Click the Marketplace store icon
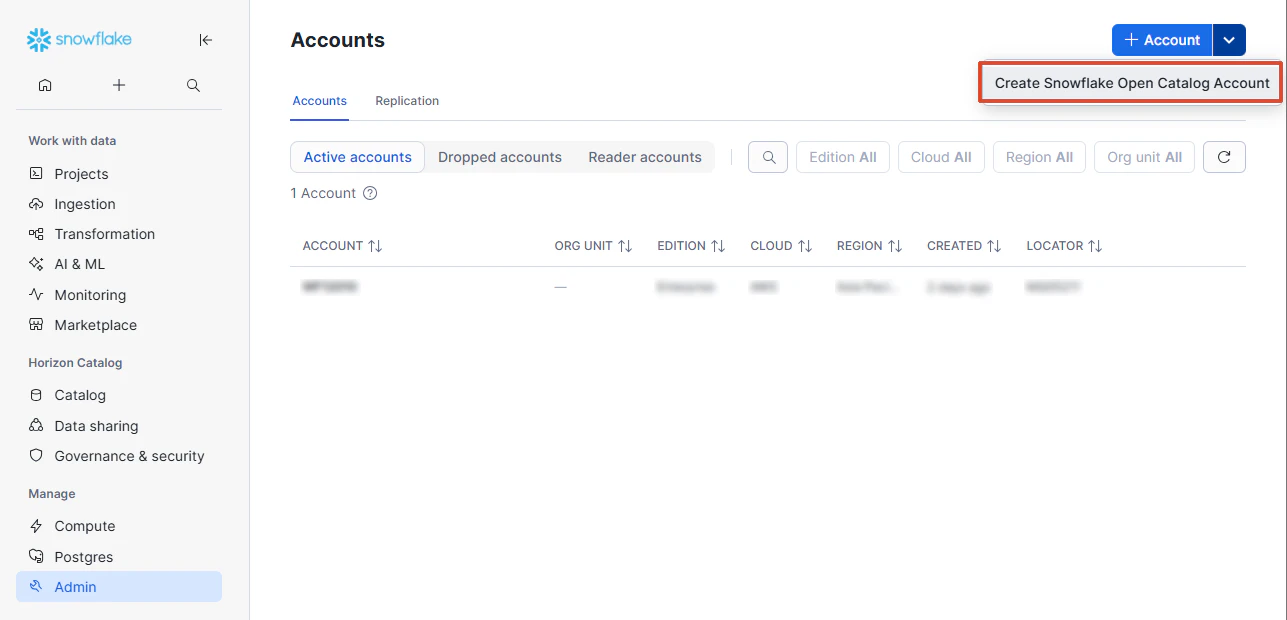This screenshot has height=620, width=1287. pos(36,325)
